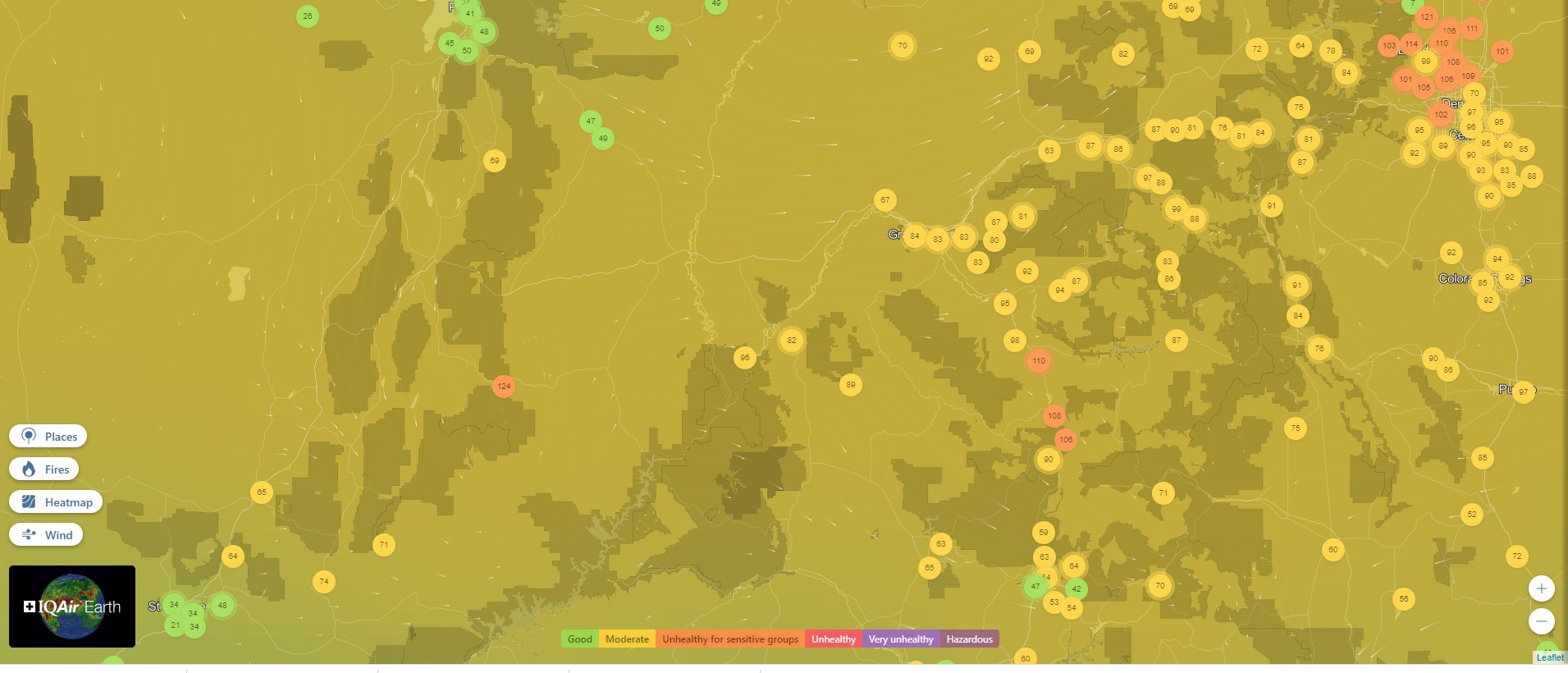Click the Unhealthy for sensitive groups legend label

point(729,639)
